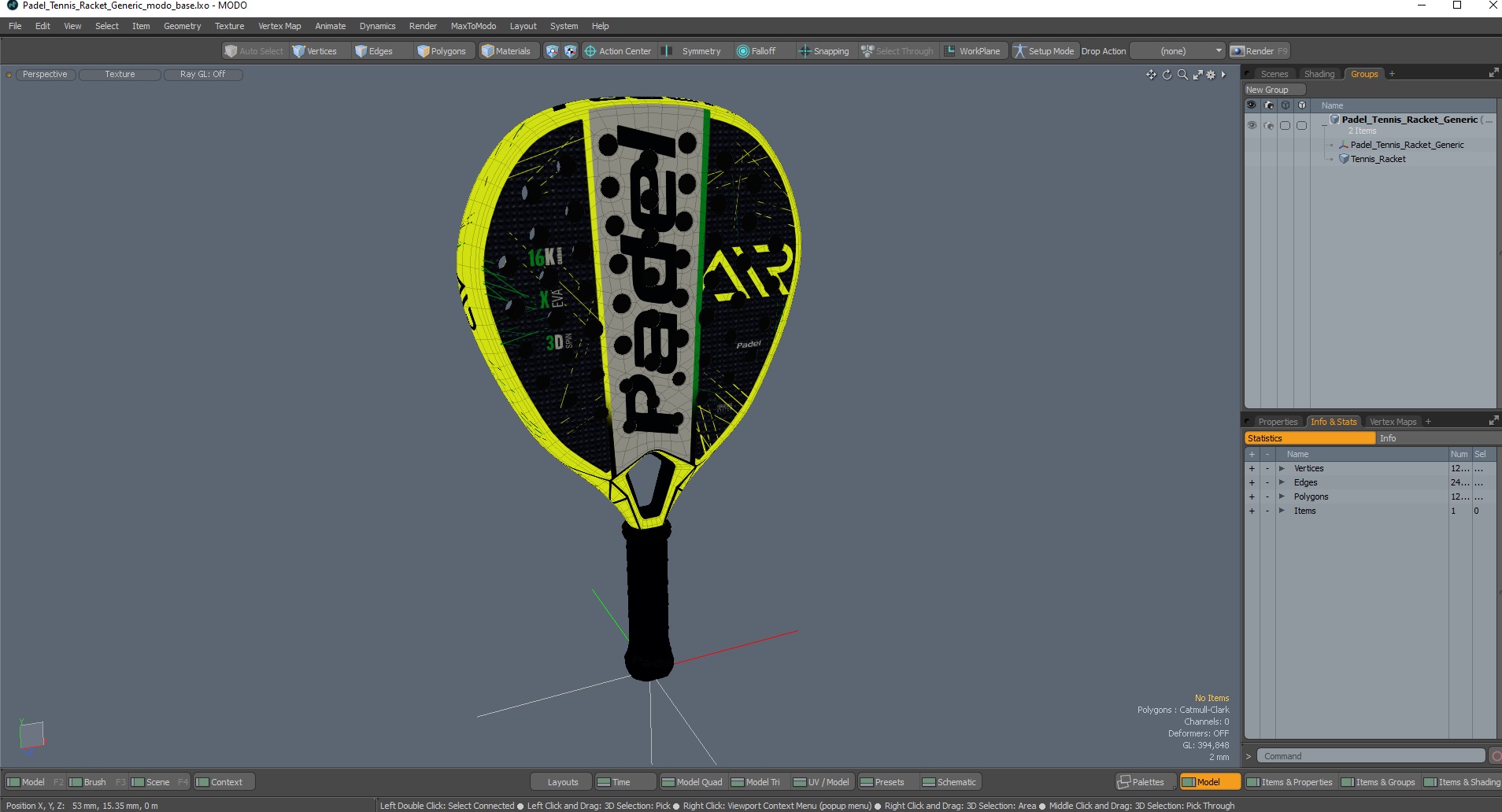Toggle select checkbox for Padel_Tennis_Racket_Generic group

1285,125
